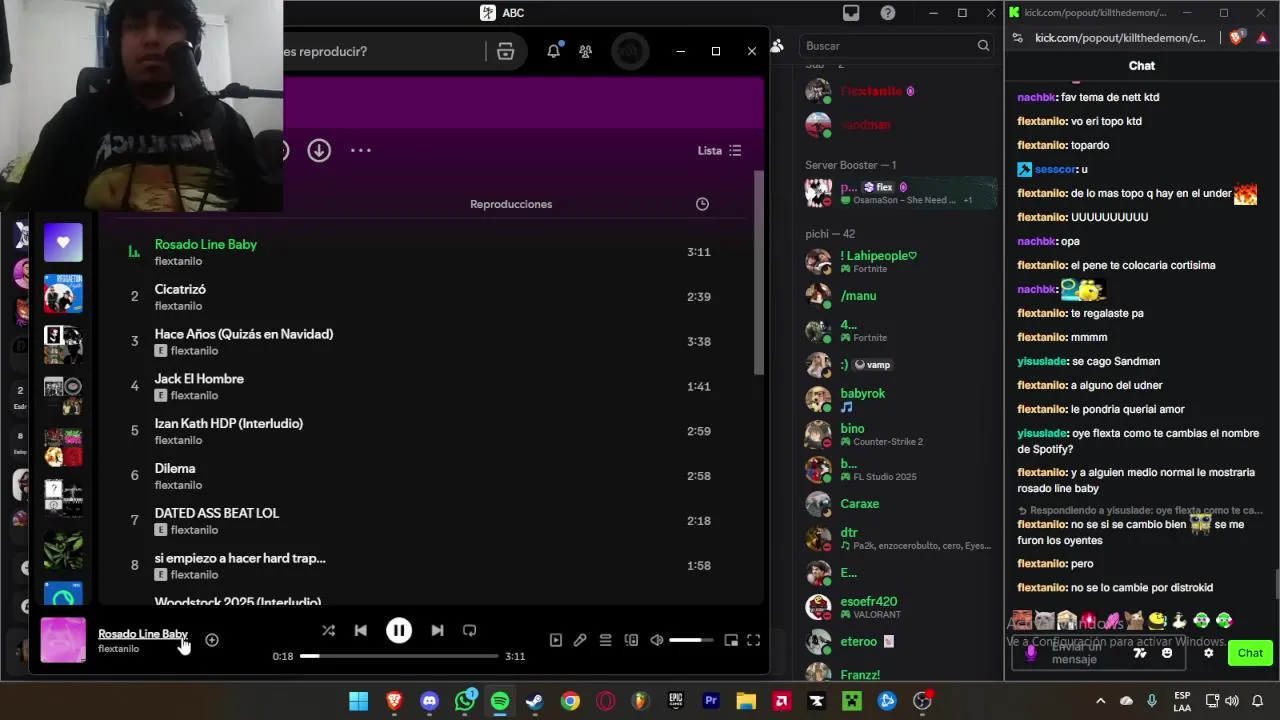Mute Spotify with the speaker icon

tap(657, 640)
